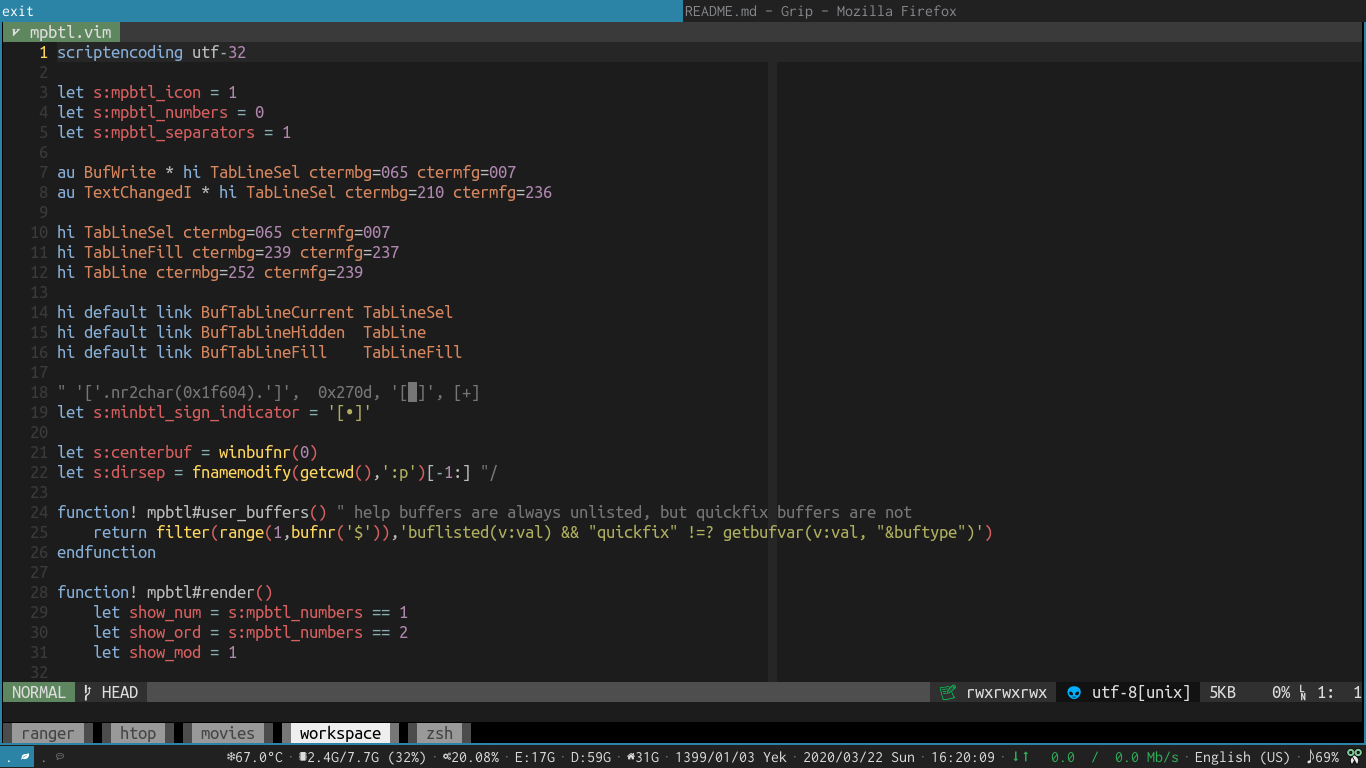
Task: Click the memory icon beside 2.4G/7.7G
Action: coord(303,757)
